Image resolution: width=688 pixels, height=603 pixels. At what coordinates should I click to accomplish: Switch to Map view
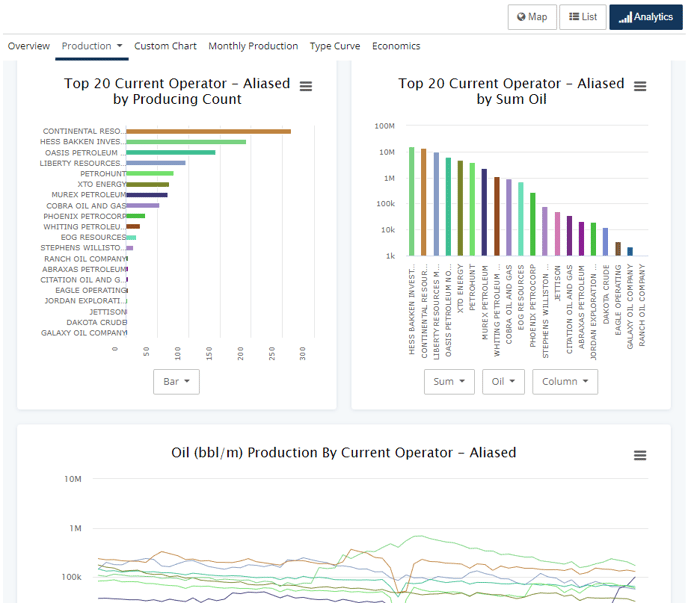(x=532, y=17)
